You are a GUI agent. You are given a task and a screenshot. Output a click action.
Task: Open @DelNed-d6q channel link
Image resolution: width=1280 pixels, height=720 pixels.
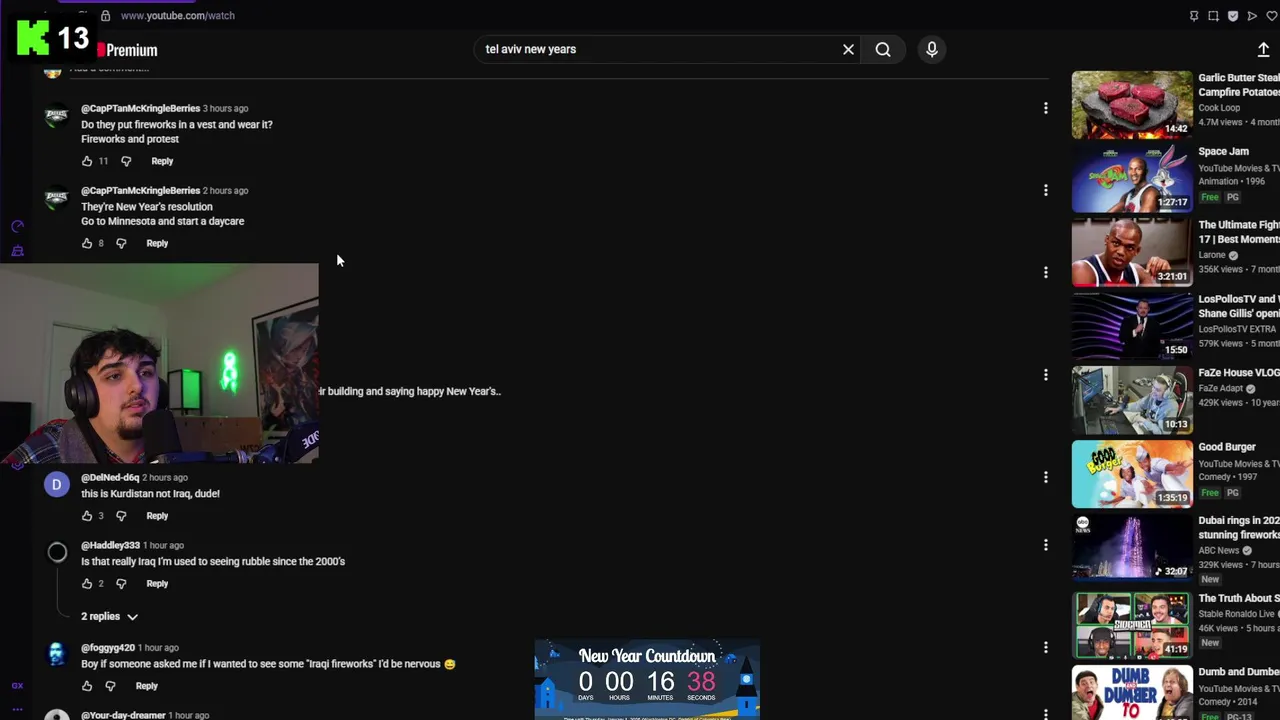(x=110, y=477)
